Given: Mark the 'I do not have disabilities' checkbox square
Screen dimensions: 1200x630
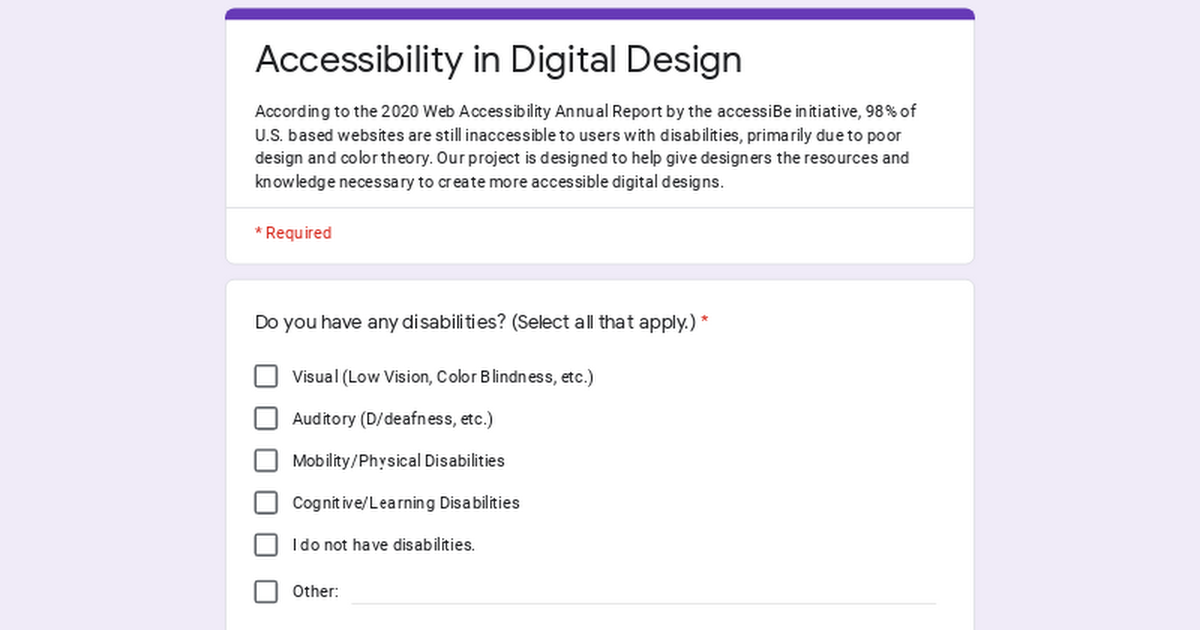Looking at the screenshot, I should 266,544.
